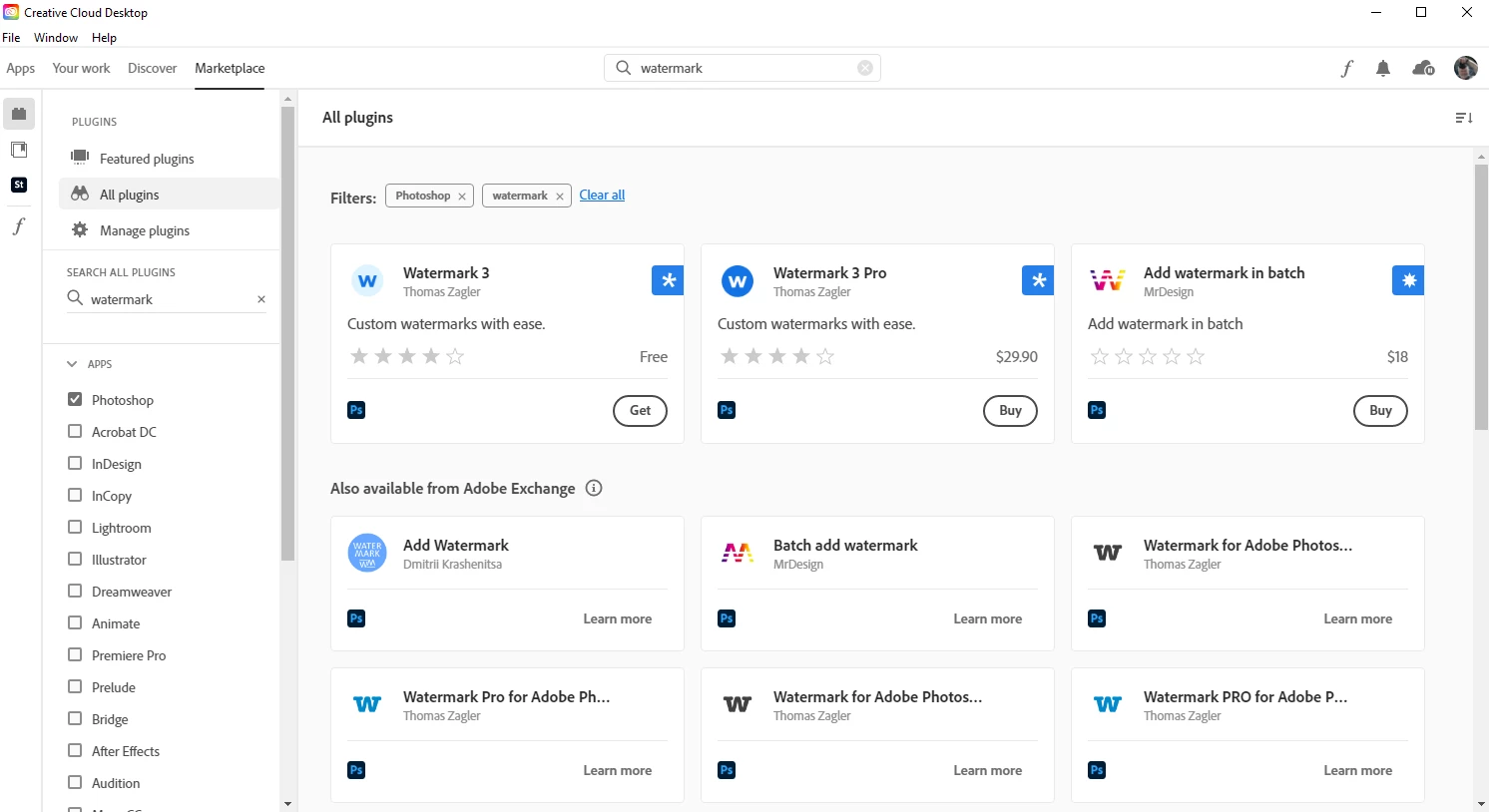This screenshot has height=812, width=1489.
Task: Learn more about Add Watermark
Action: point(618,618)
